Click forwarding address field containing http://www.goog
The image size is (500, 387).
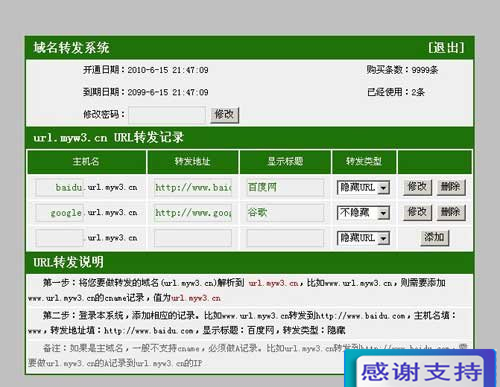tap(193, 213)
